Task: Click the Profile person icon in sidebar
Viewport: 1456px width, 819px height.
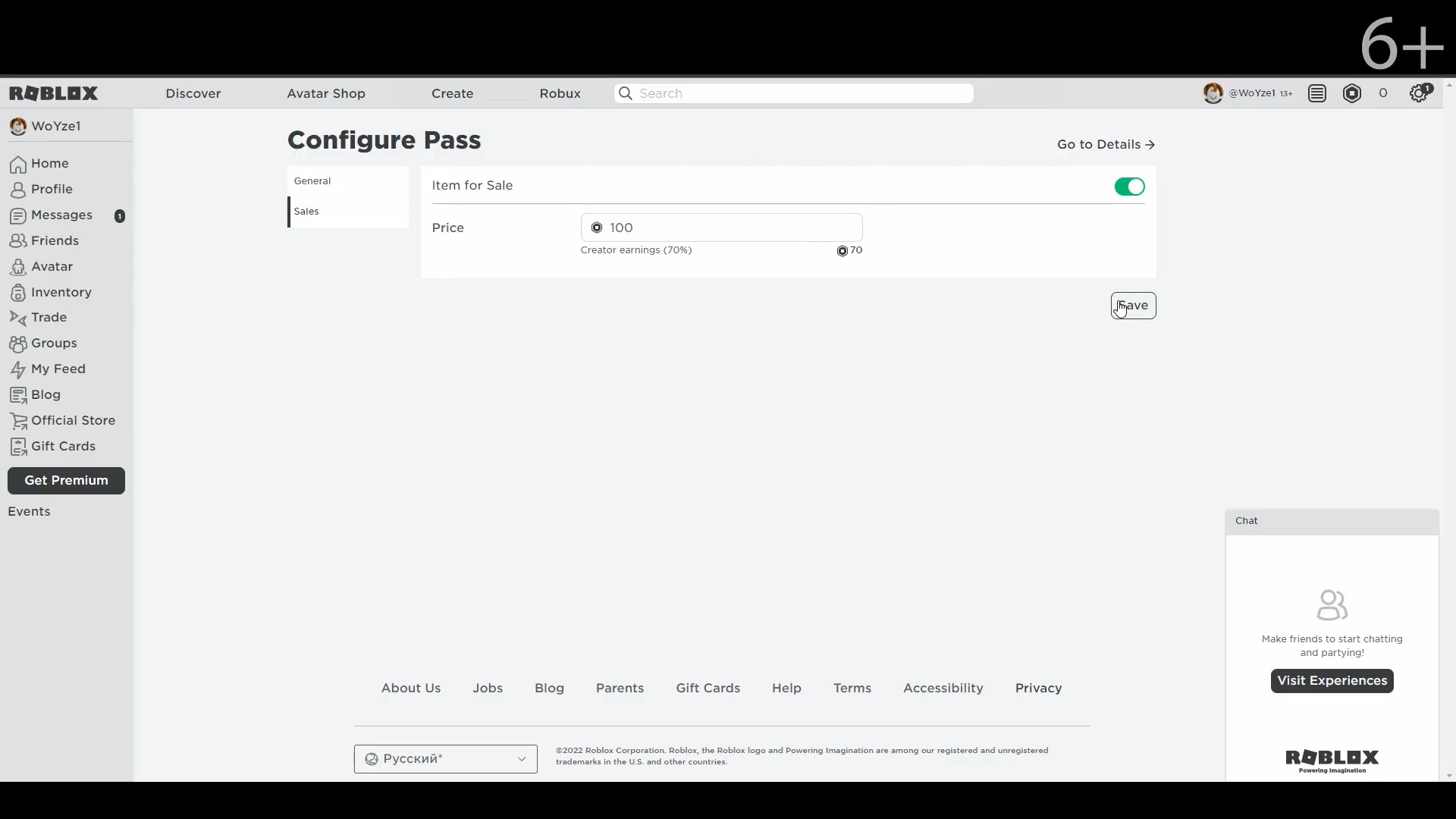Action: [x=18, y=190]
